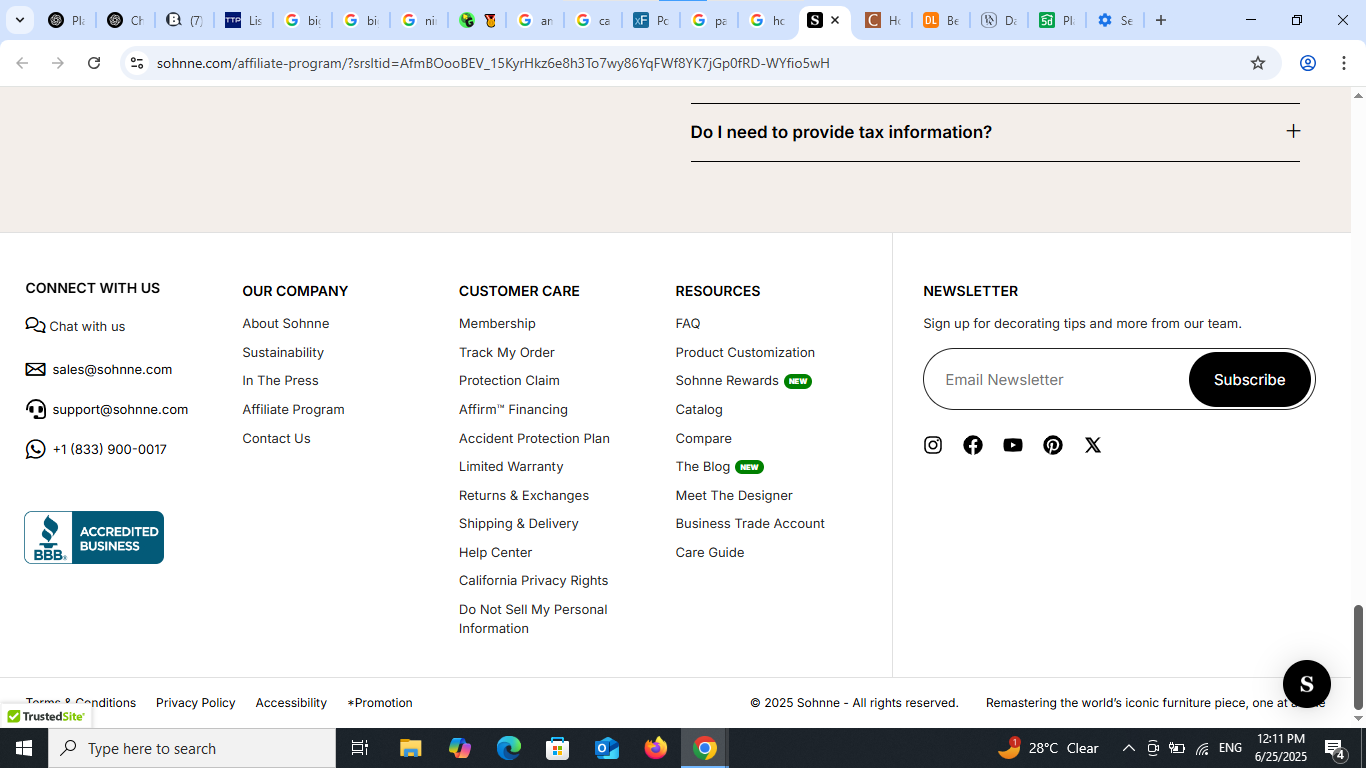Close the active Sohnne tab
The height and width of the screenshot is (768, 1366).
(835, 20)
